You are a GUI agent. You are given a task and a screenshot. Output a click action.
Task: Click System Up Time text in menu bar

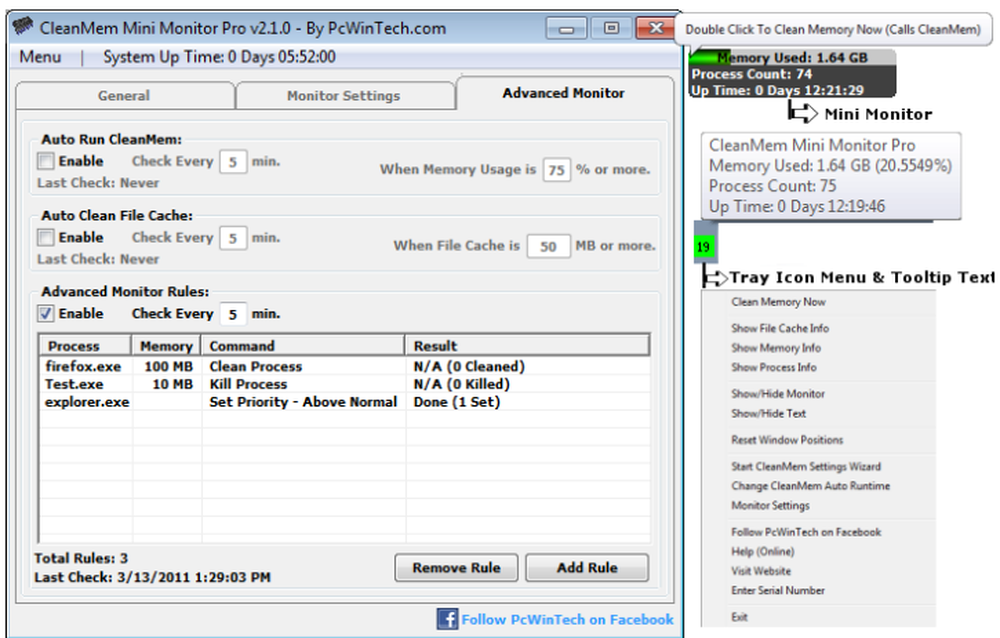[219, 57]
